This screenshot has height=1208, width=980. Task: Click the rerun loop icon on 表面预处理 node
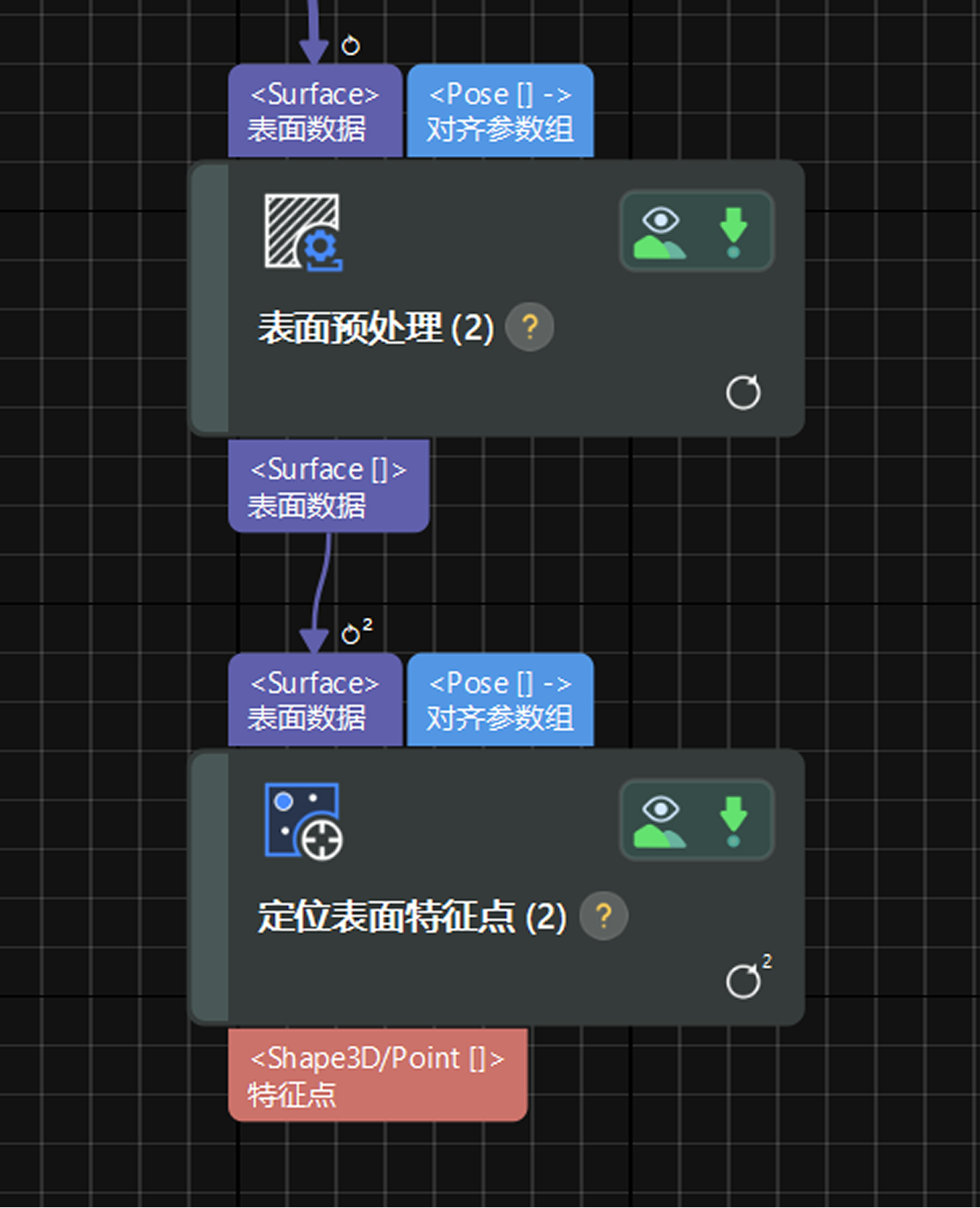743,393
